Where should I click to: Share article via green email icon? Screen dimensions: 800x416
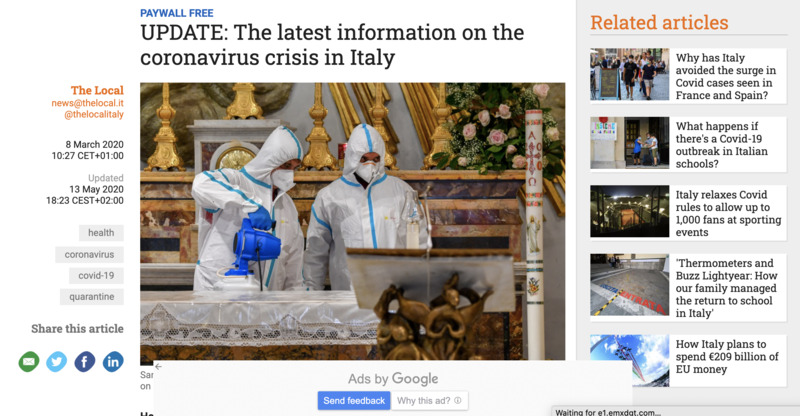tap(29, 362)
